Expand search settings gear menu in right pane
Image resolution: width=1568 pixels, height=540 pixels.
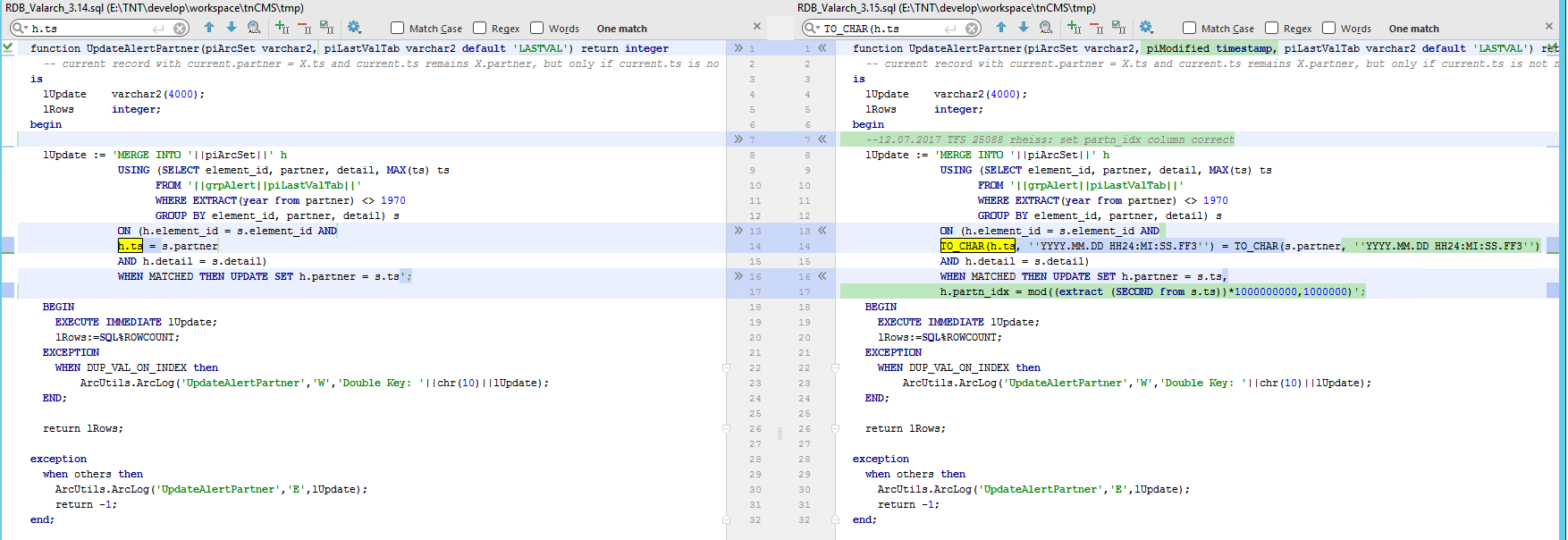[1147, 28]
